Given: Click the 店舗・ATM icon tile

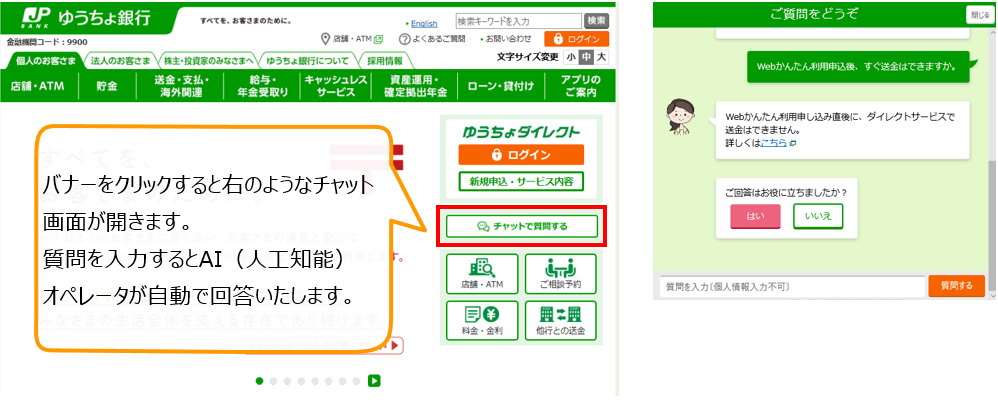Looking at the screenshot, I should point(482,274).
